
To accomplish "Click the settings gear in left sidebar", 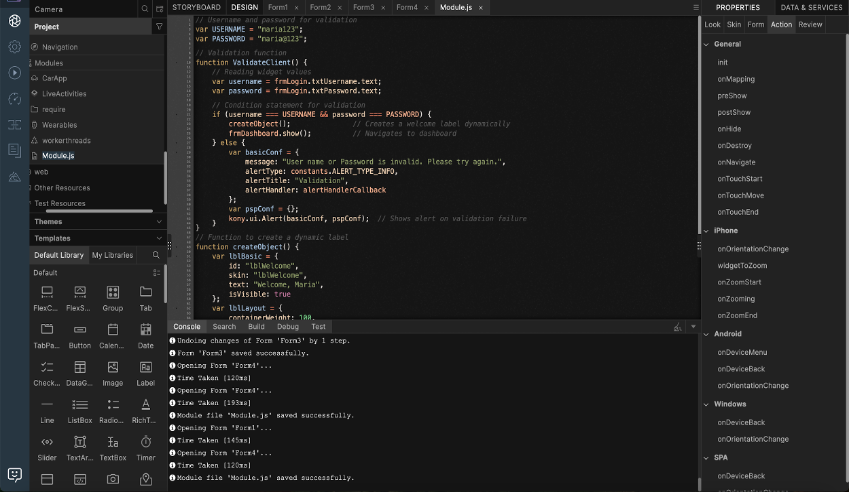I will pos(14,46).
